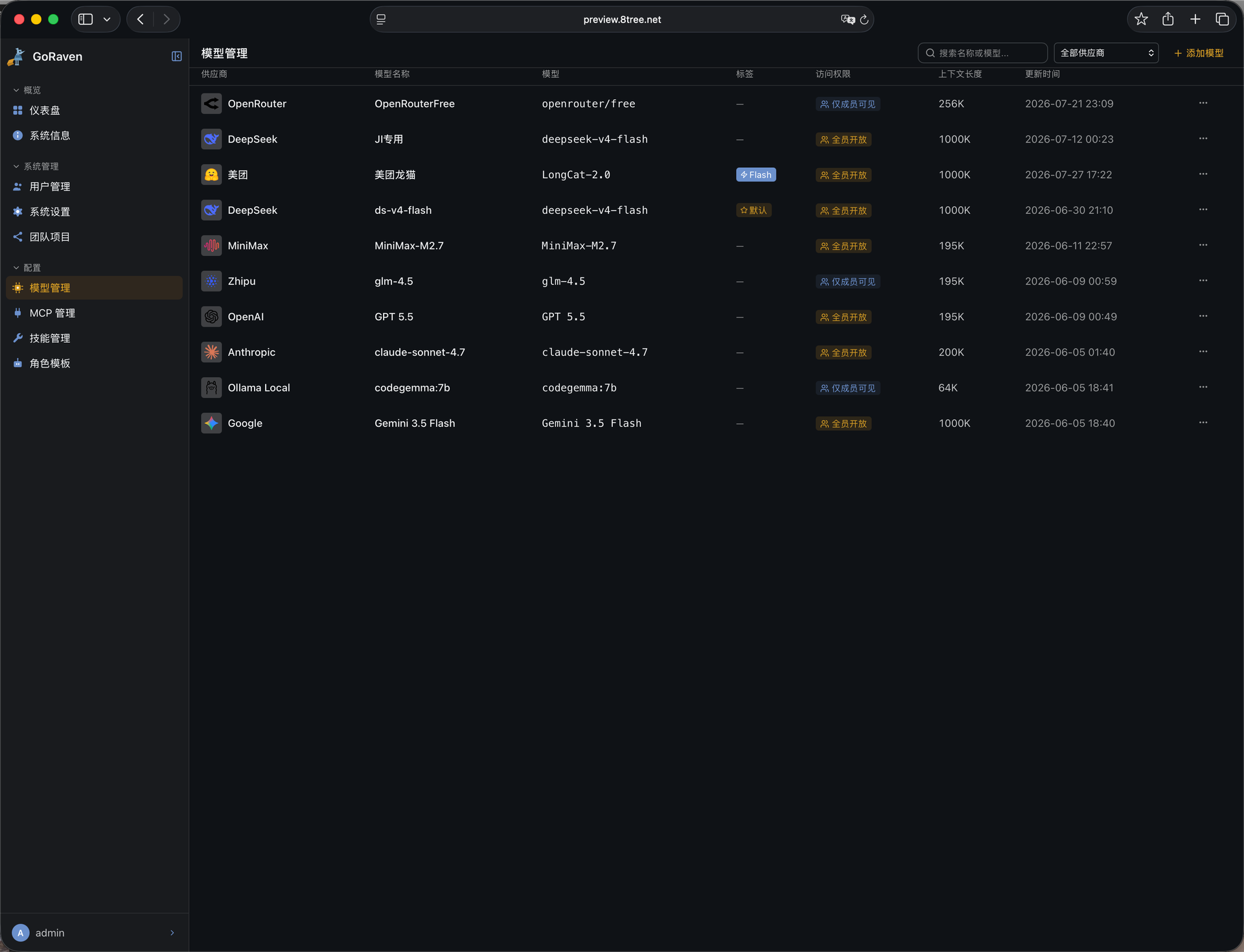The height and width of the screenshot is (952, 1244).
Task: Go forward to the next page
Action: (167, 19)
